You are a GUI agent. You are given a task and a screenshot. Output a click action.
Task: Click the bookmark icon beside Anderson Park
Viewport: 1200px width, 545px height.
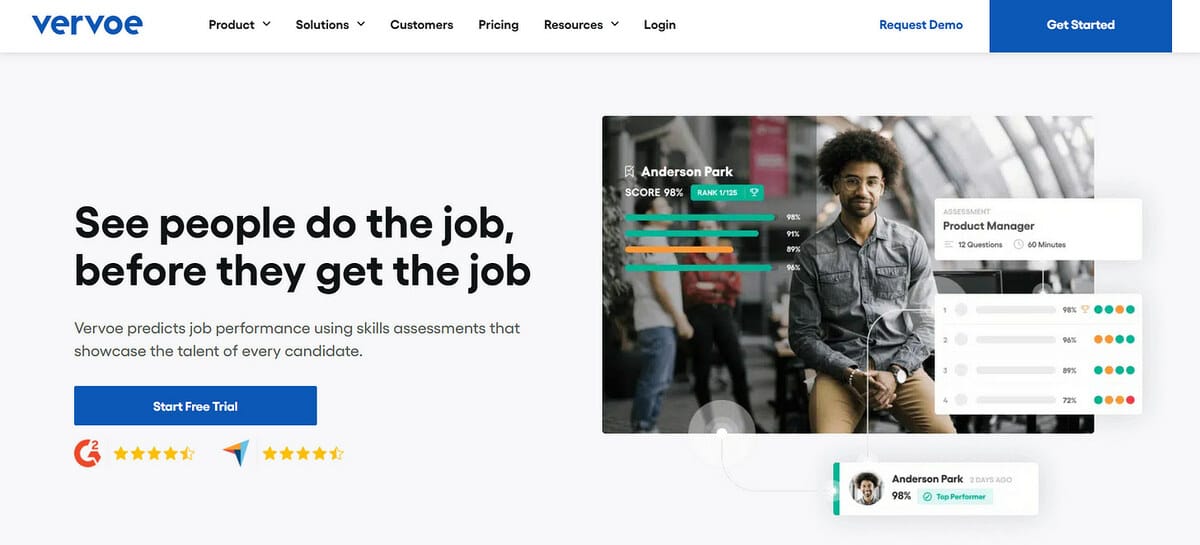coord(629,172)
